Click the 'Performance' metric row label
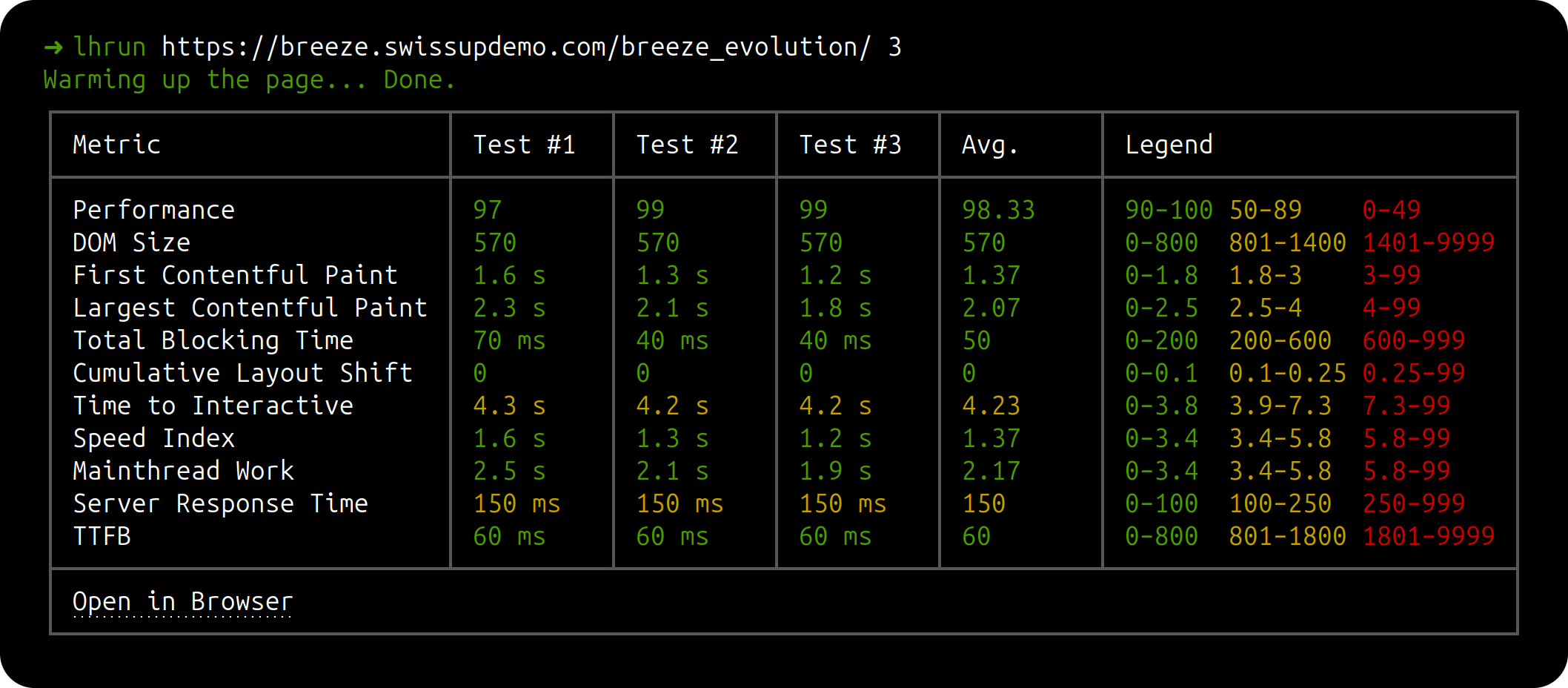1568x688 pixels. 153,210
